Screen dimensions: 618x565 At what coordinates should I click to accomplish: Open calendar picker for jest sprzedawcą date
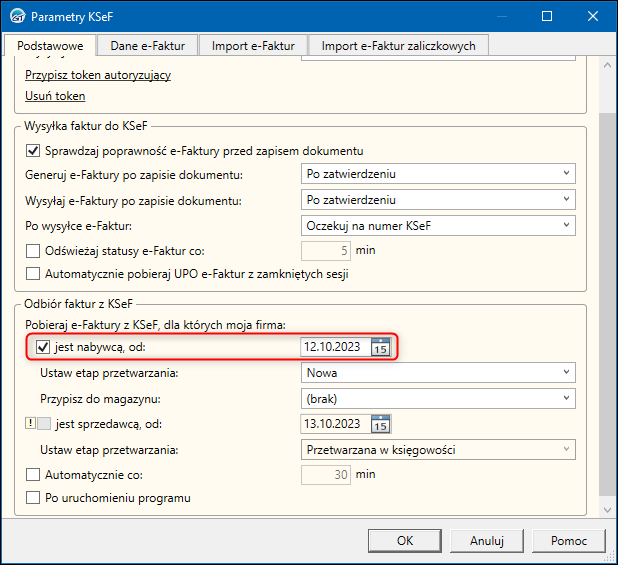(x=380, y=424)
